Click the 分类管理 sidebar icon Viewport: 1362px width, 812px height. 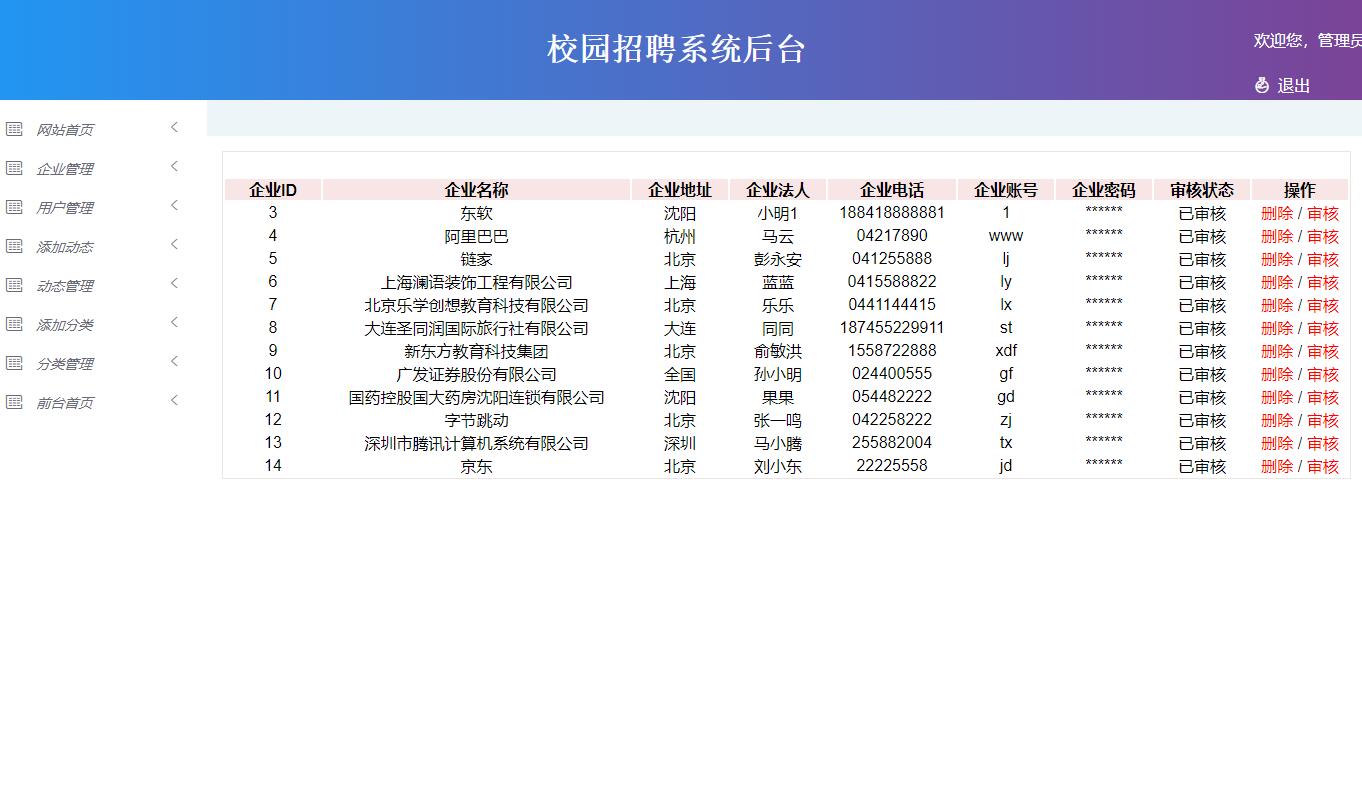click(14, 362)
